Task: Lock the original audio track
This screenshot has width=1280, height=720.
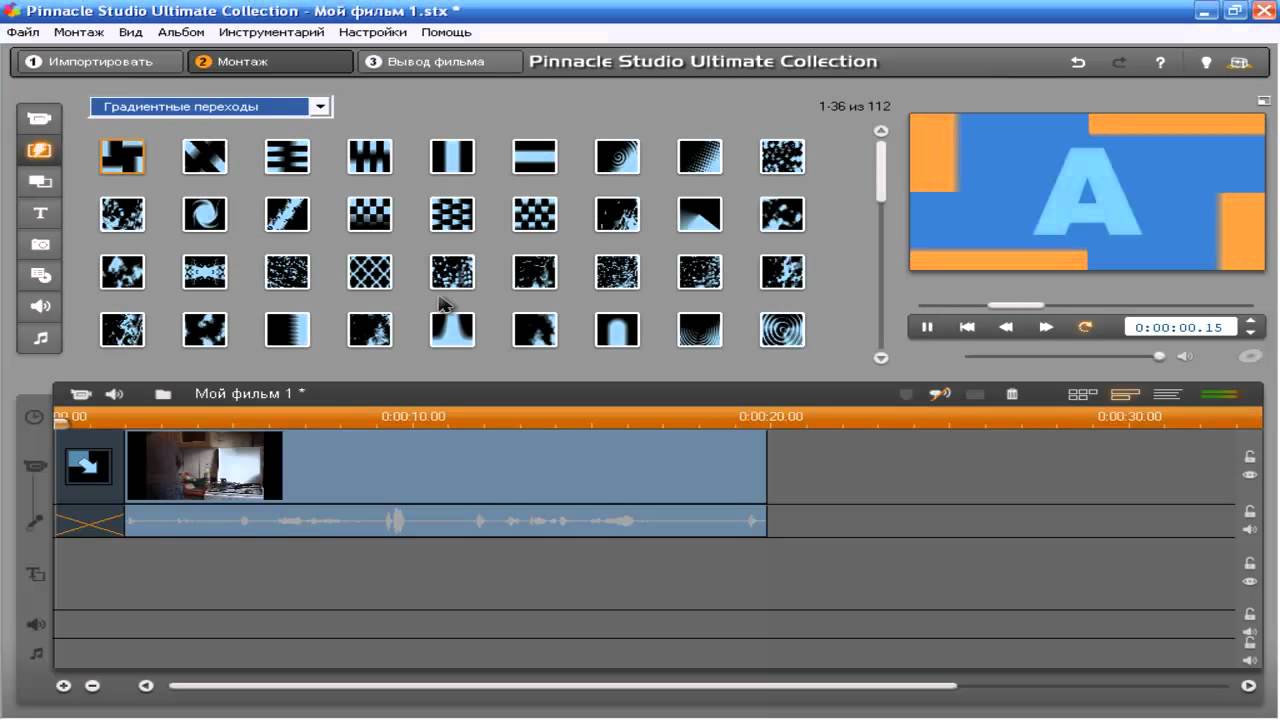Action: click(x=1250, y=512)
